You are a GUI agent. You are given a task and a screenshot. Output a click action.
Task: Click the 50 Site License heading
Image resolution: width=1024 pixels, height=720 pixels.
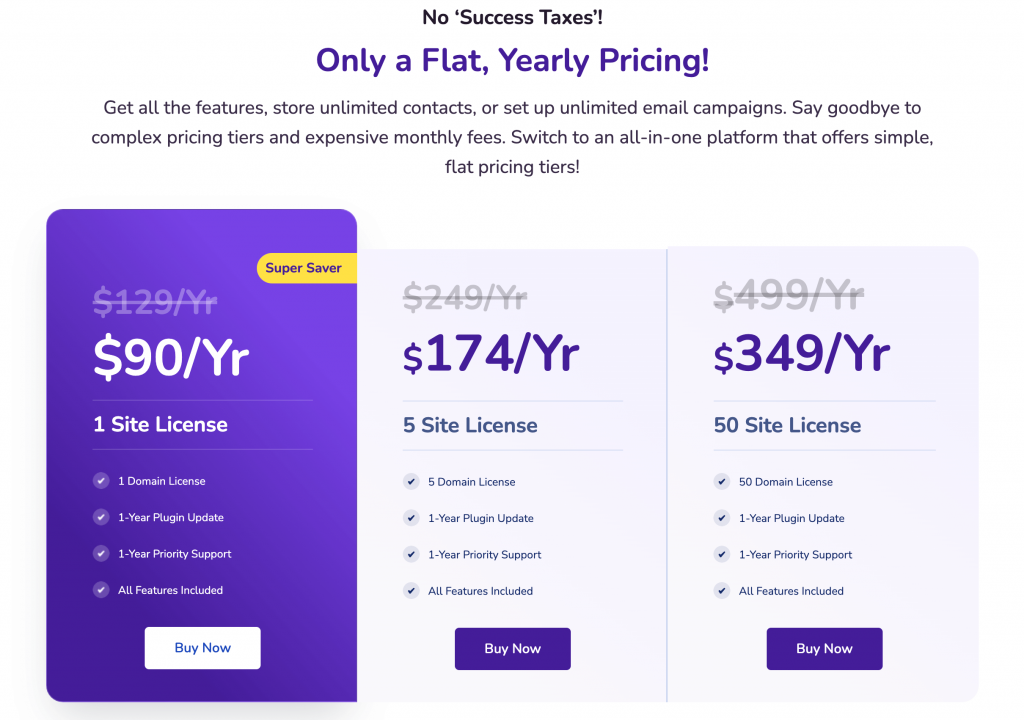pos(787,425)
